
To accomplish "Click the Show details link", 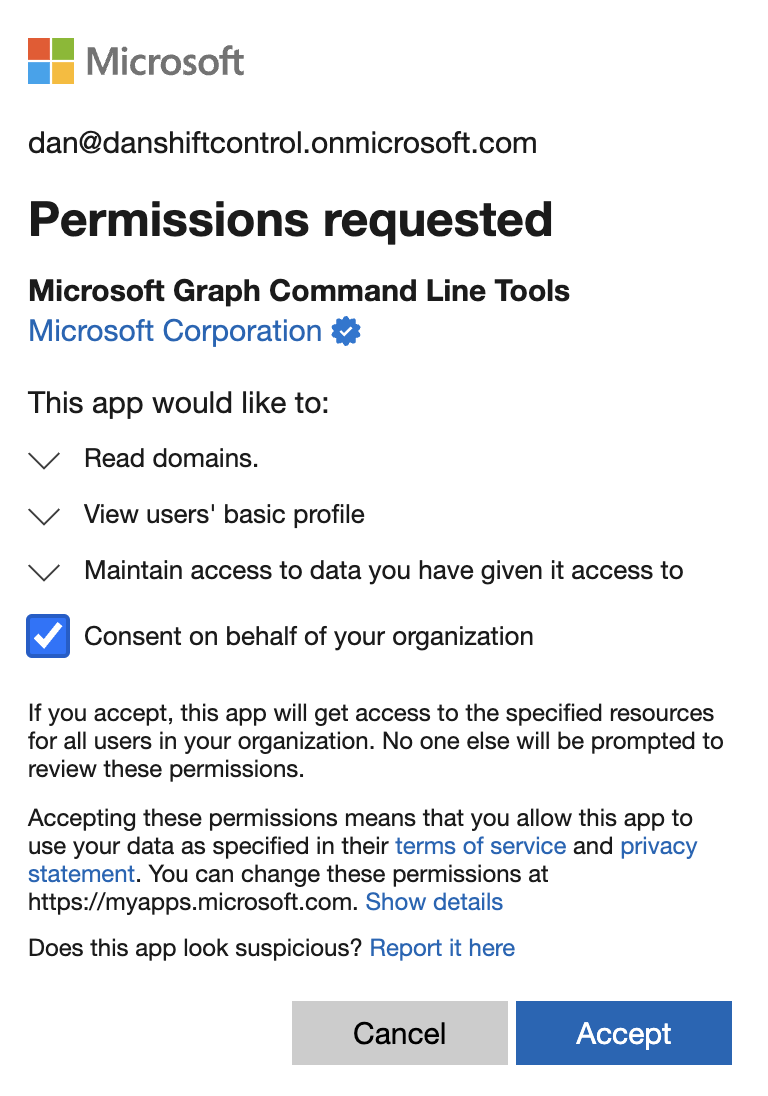I will (434, 901).
